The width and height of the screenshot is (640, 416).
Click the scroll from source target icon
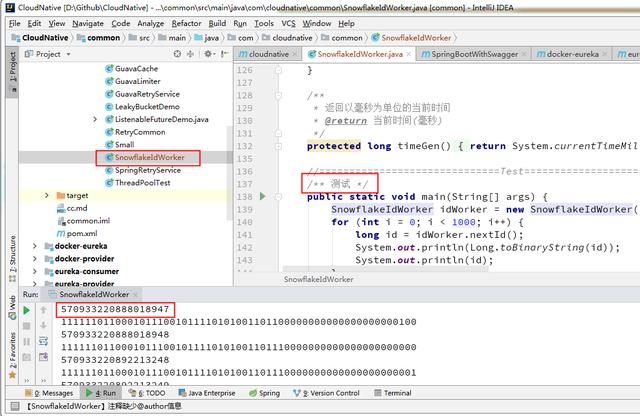coord(177,54)
